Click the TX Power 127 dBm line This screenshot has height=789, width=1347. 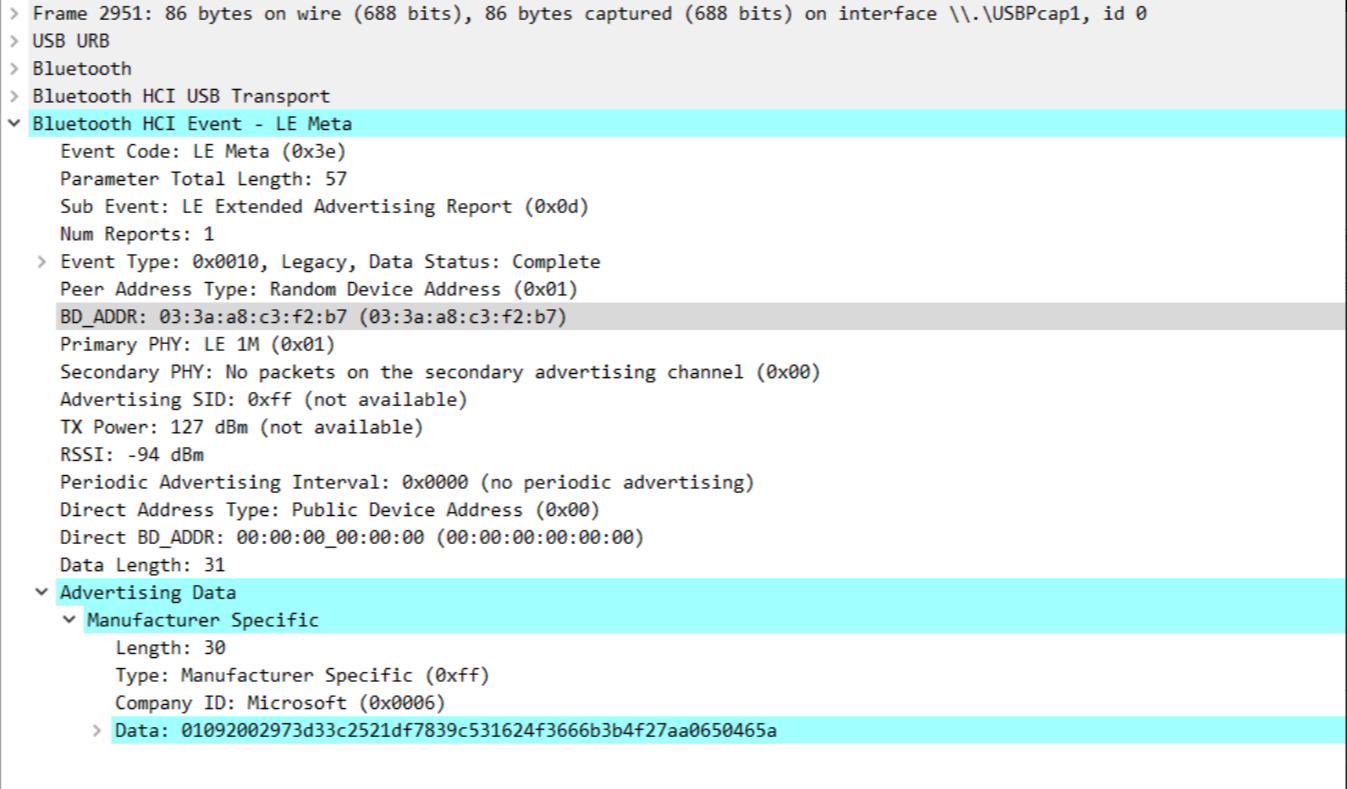point(241,427)
